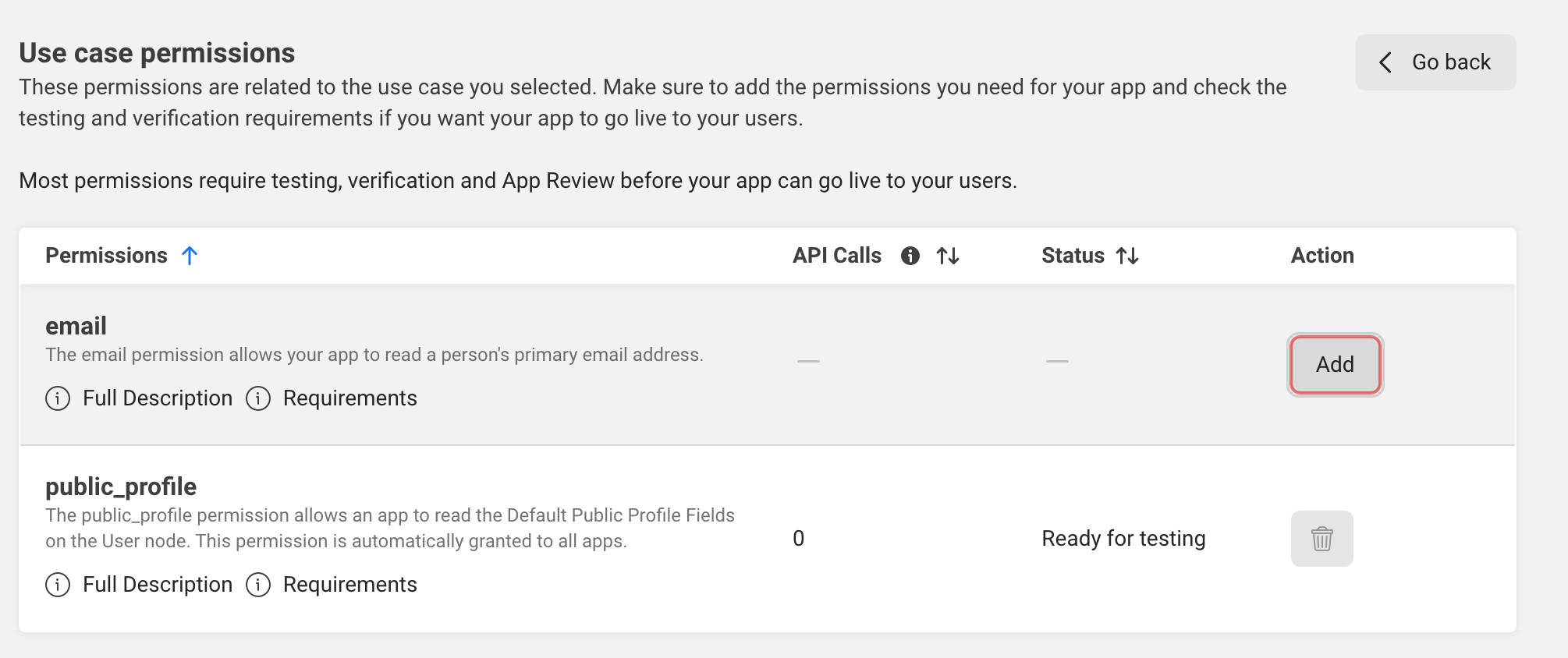Select the email permission name

pyautogui.click(x=76, y=326)
